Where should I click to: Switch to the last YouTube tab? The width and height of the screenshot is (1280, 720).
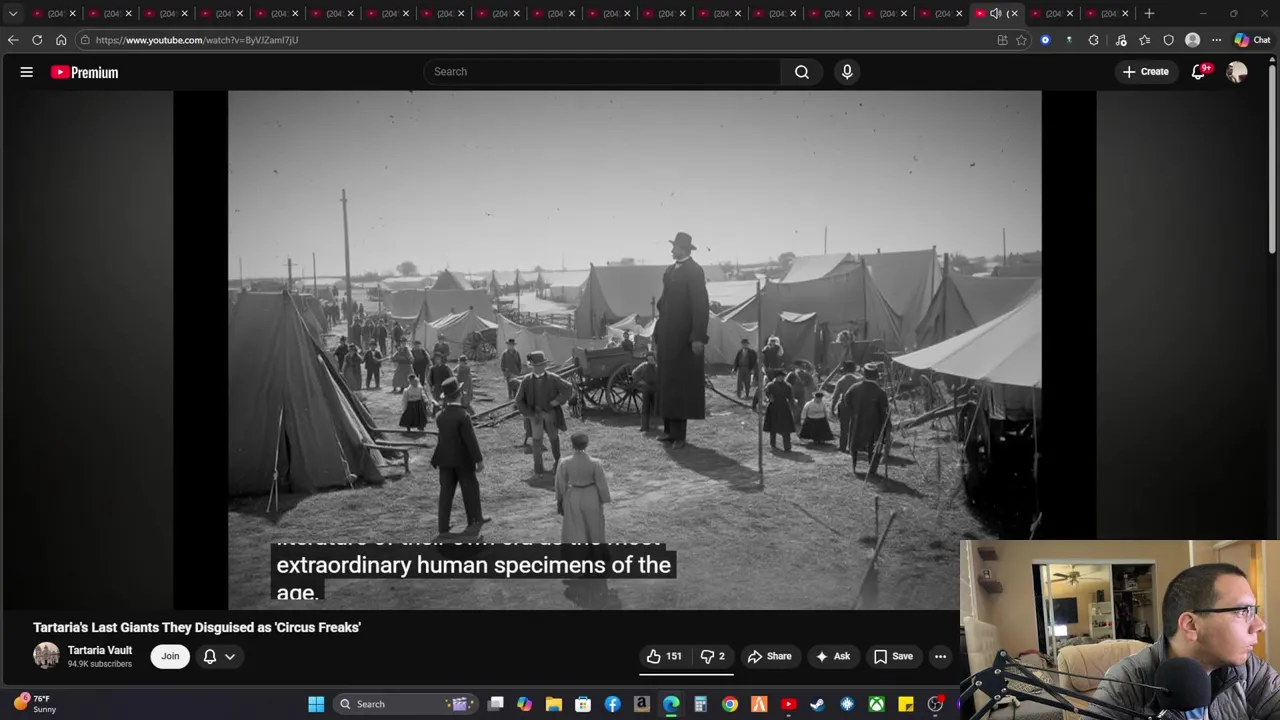1107,13
